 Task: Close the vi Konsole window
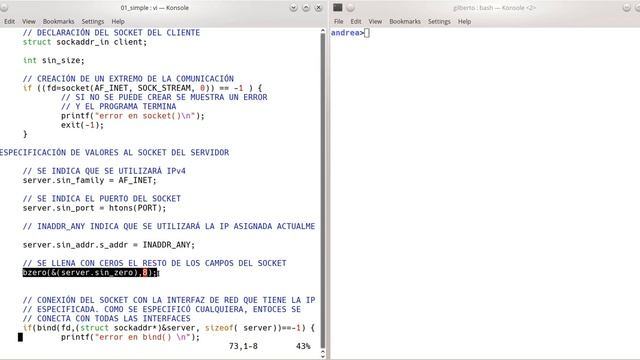pos(318,8)
